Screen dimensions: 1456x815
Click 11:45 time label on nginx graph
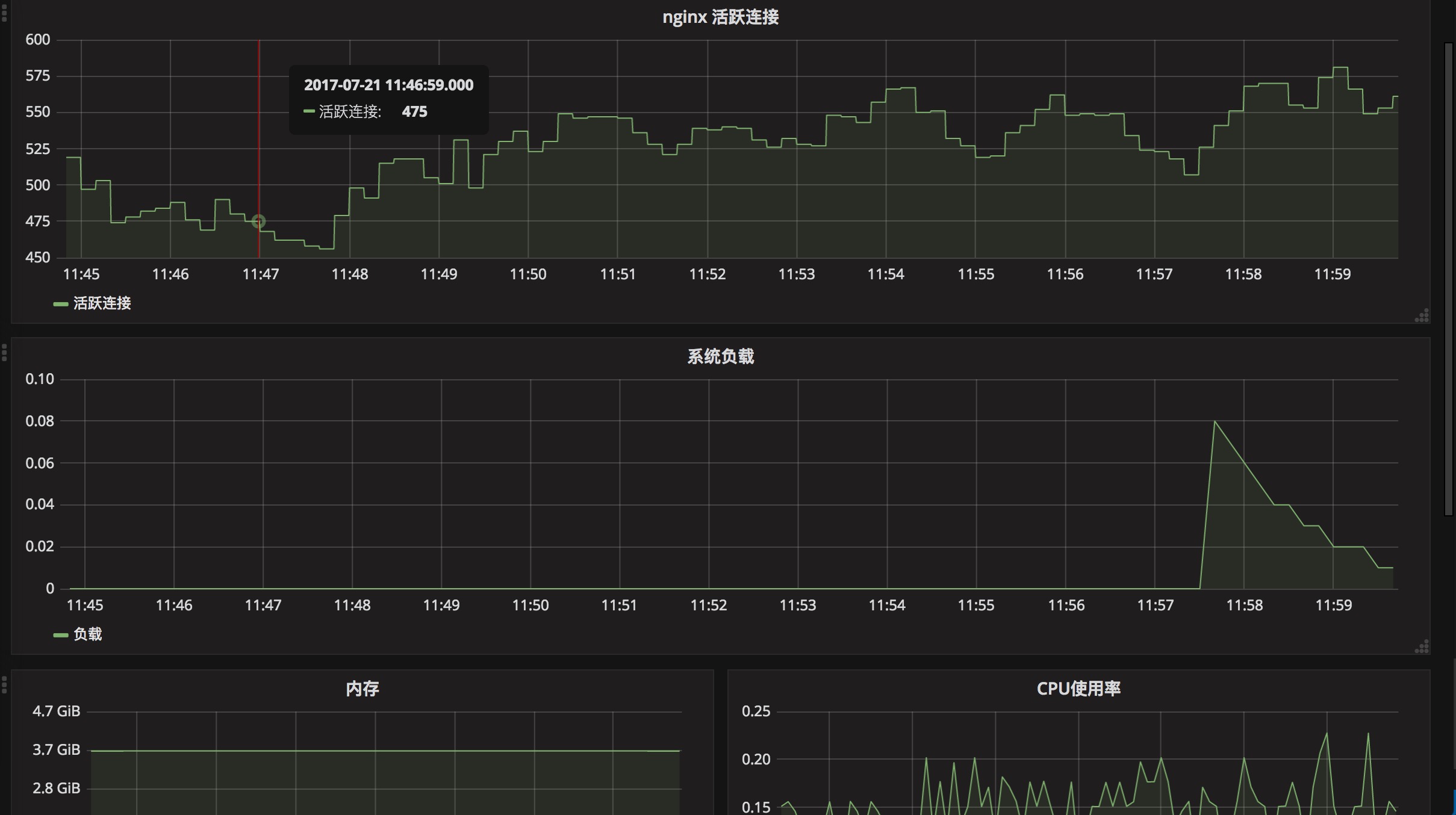(81, 274)
